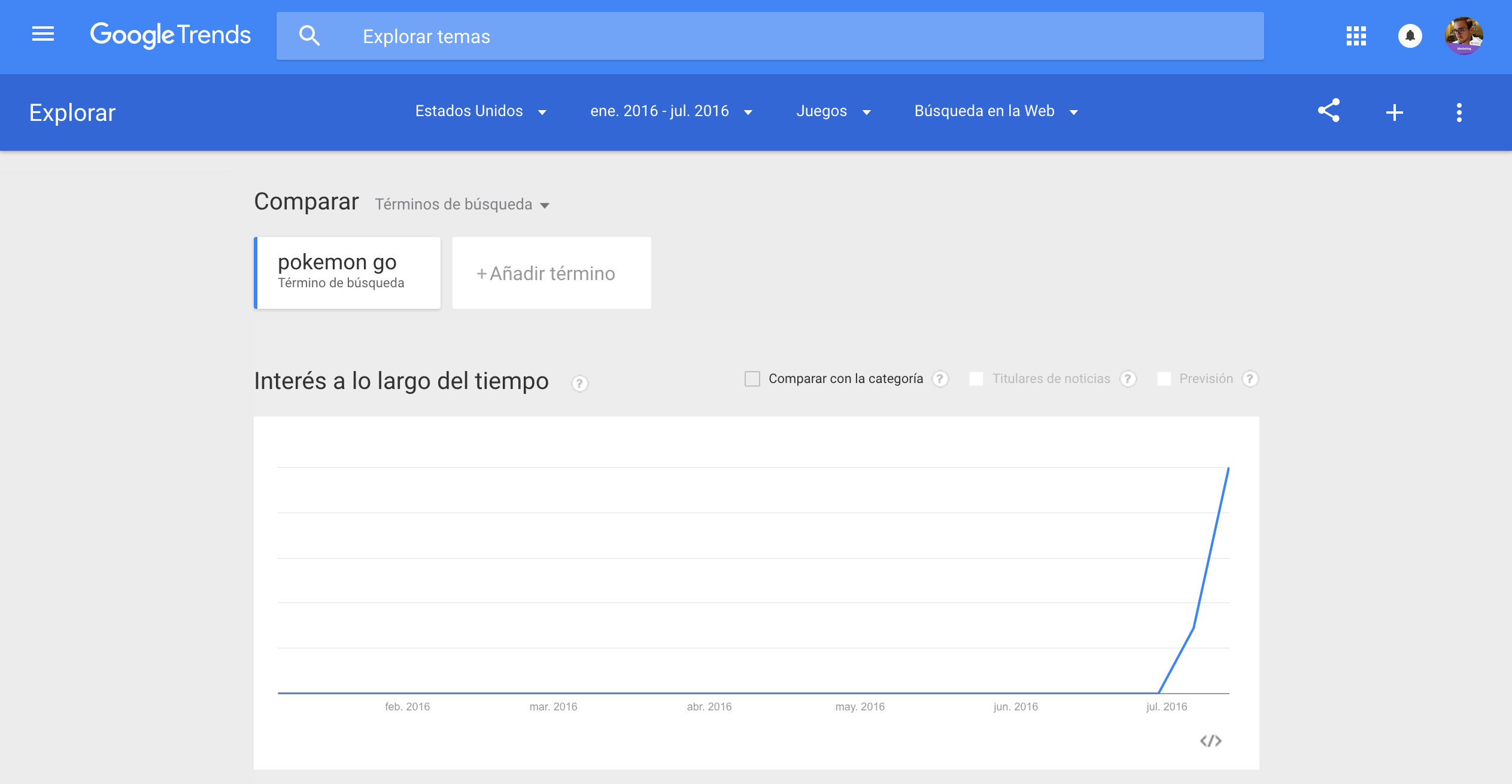
Task: Toggle the Previsión checkbox
Action: click(1164, 379)
